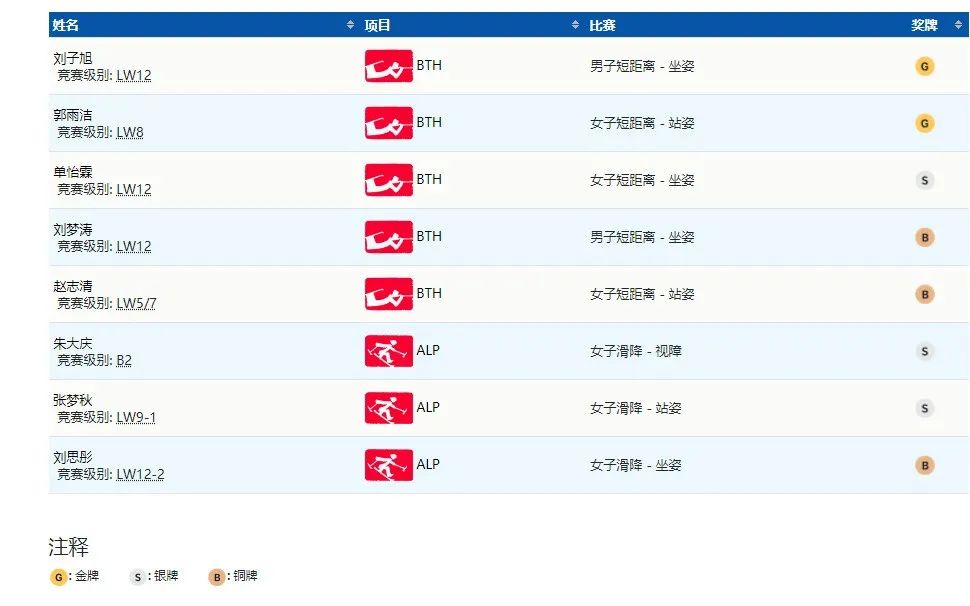Select the ALP icon in 刘思彤's row
Image resolution: width=970 pixels, height=606 pixels.
click(x=388, y=465)
